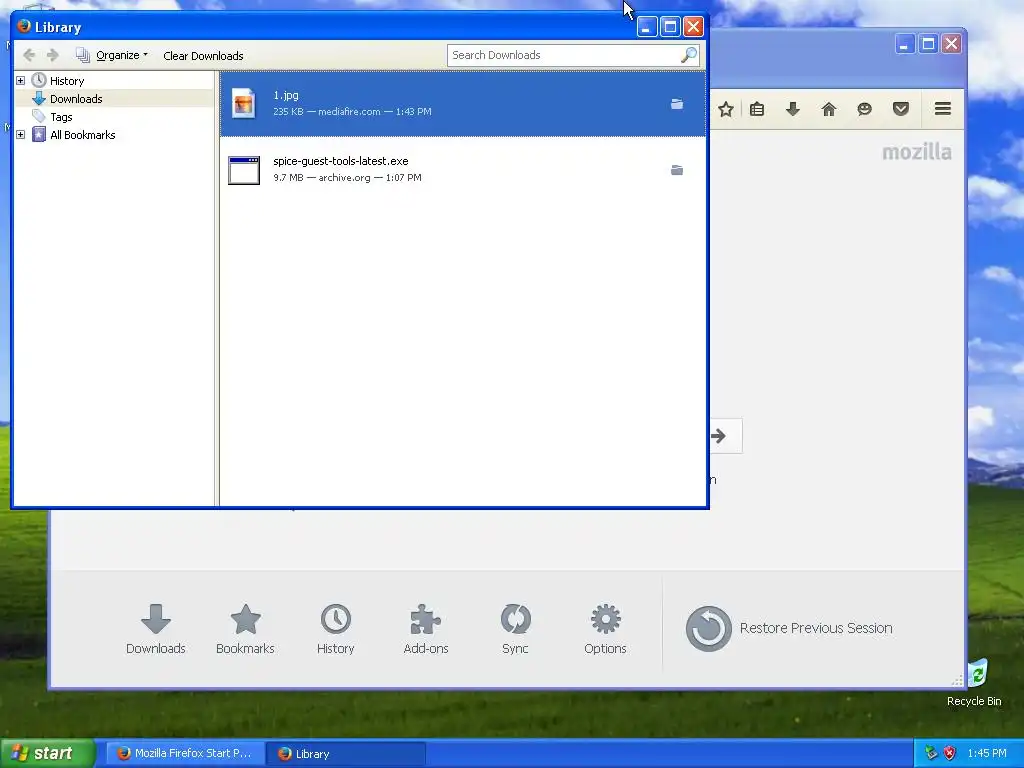
Task: Open Options from the Firefox start page
Action: (605, 629)
